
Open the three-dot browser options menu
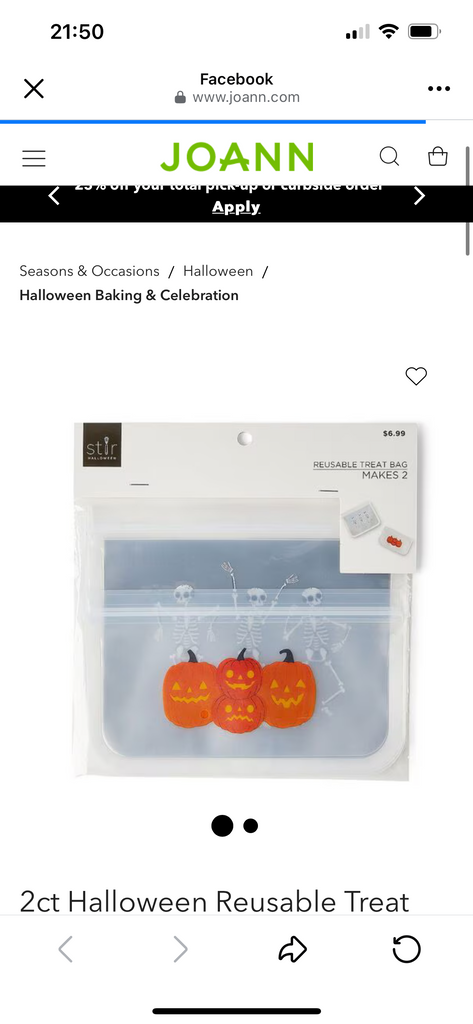pos(439,89)
